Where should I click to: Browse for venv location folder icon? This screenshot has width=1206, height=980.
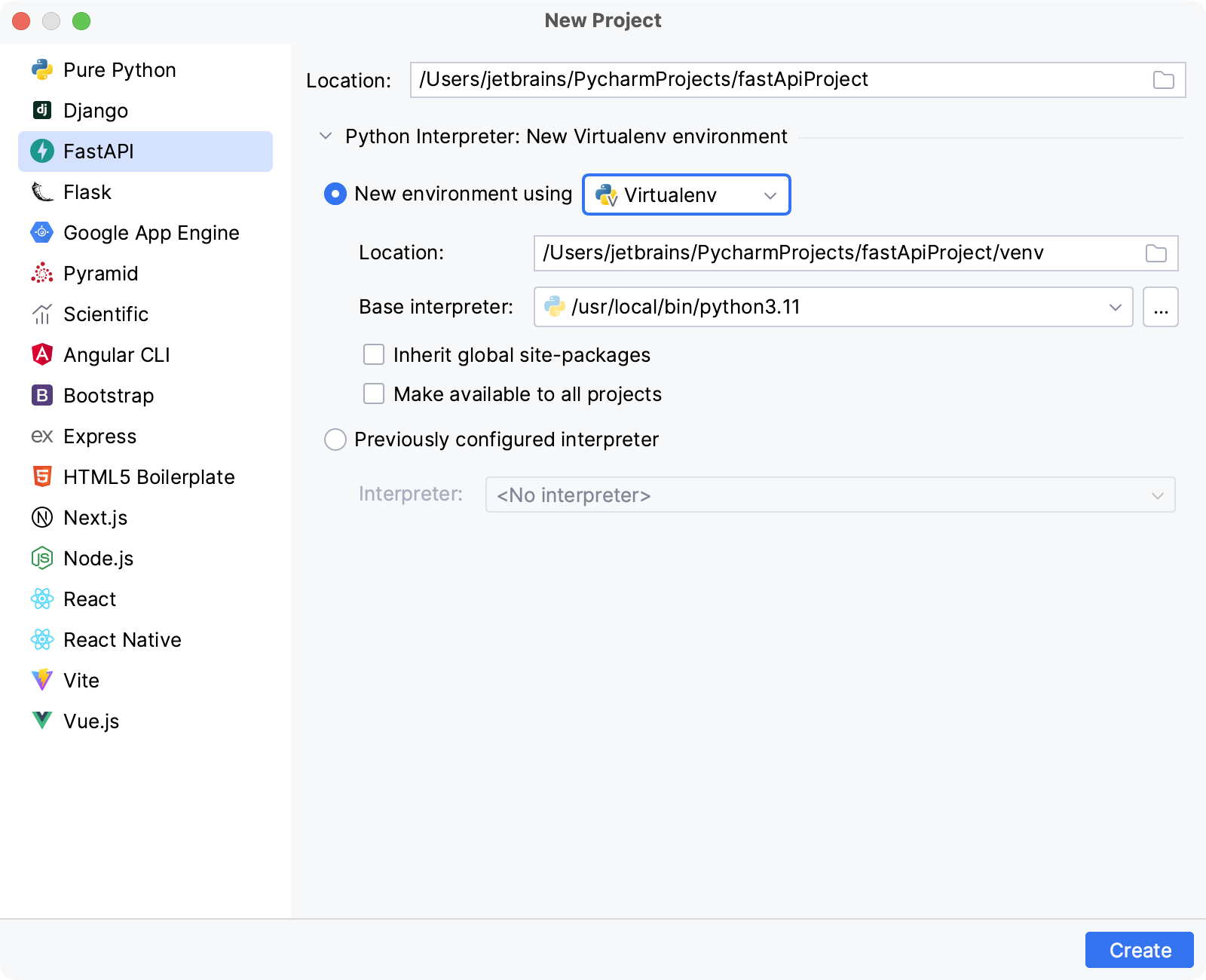click(x=1156, y=253)
